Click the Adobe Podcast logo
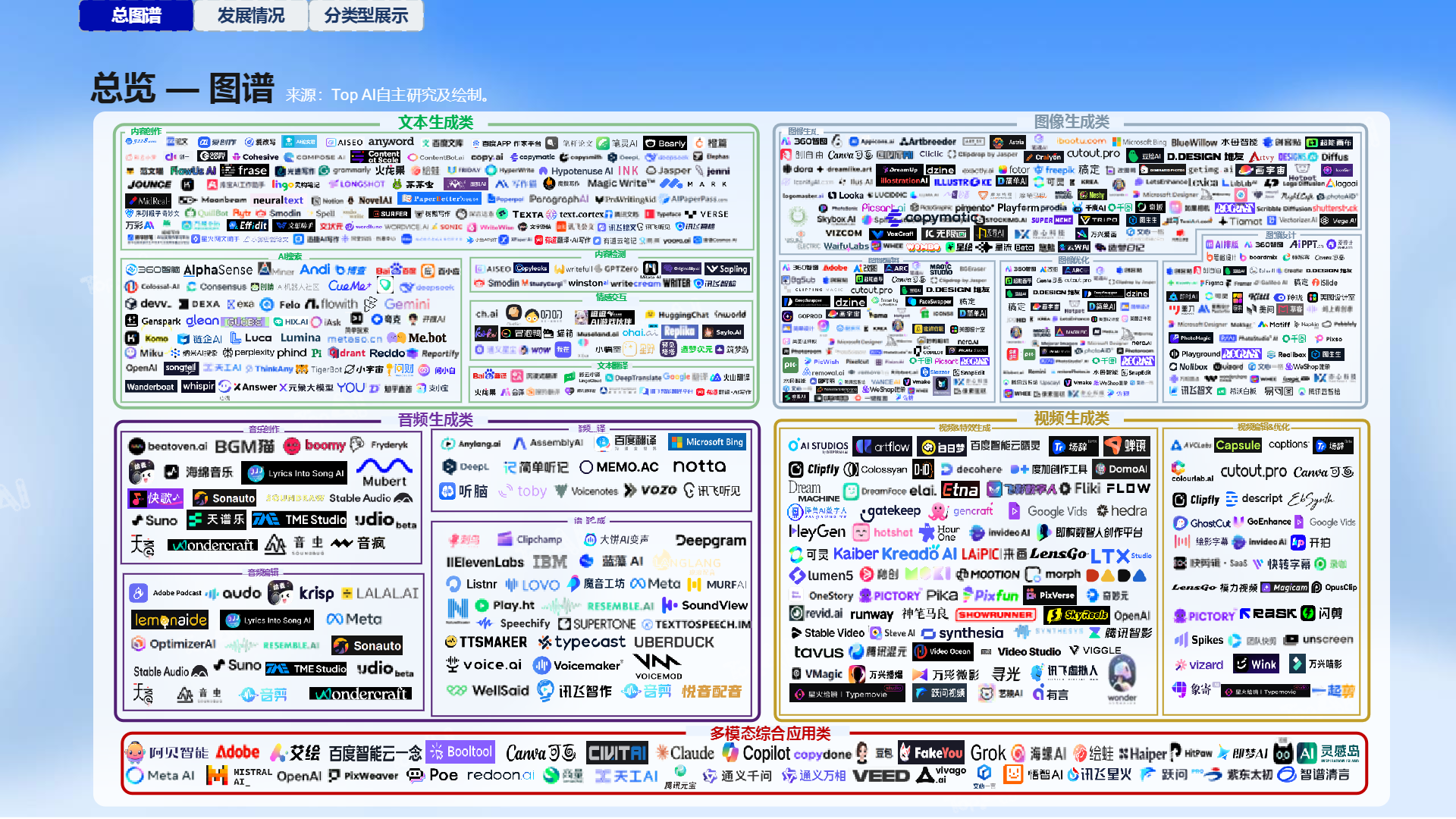This screenshot has width=1456, height=819. [165, 593]
